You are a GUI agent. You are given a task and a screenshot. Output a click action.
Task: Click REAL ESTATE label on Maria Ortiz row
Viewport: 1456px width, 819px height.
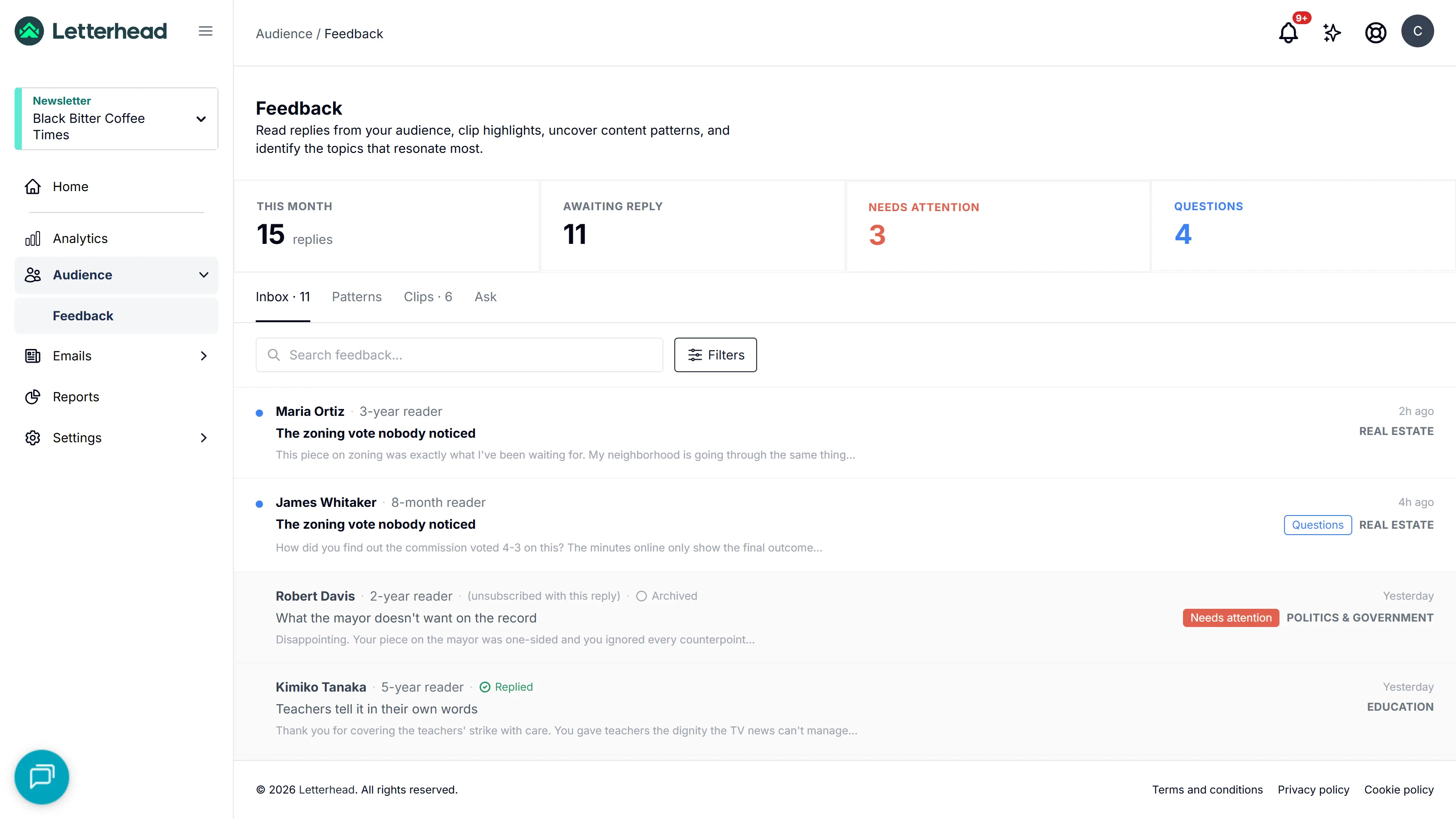1396,431
